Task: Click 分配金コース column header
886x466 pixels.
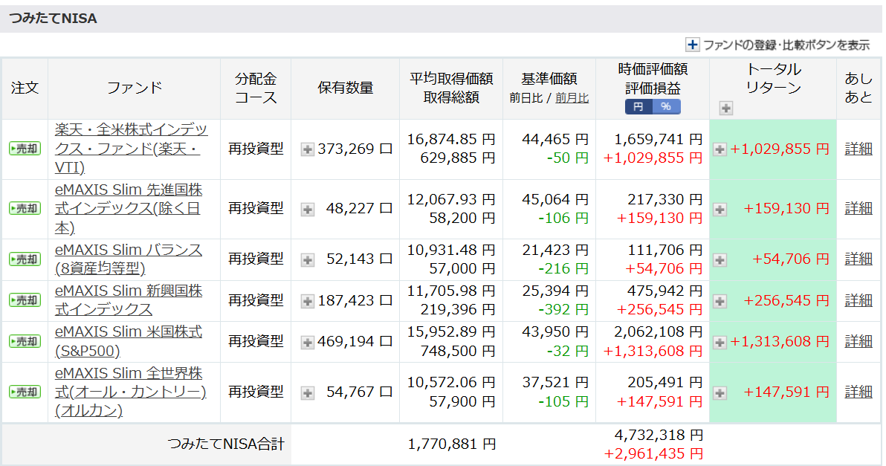Action: (255, 88)
